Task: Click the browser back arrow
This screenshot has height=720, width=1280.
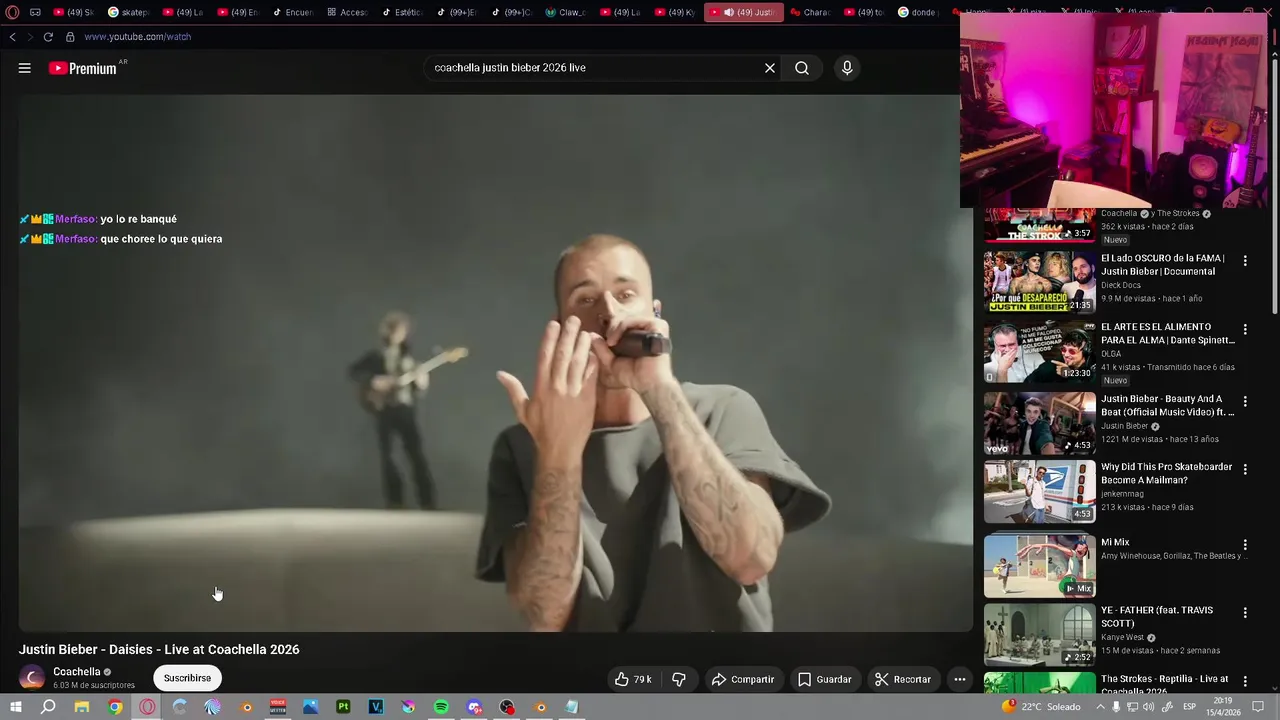Action: click(x=12, y=37)
